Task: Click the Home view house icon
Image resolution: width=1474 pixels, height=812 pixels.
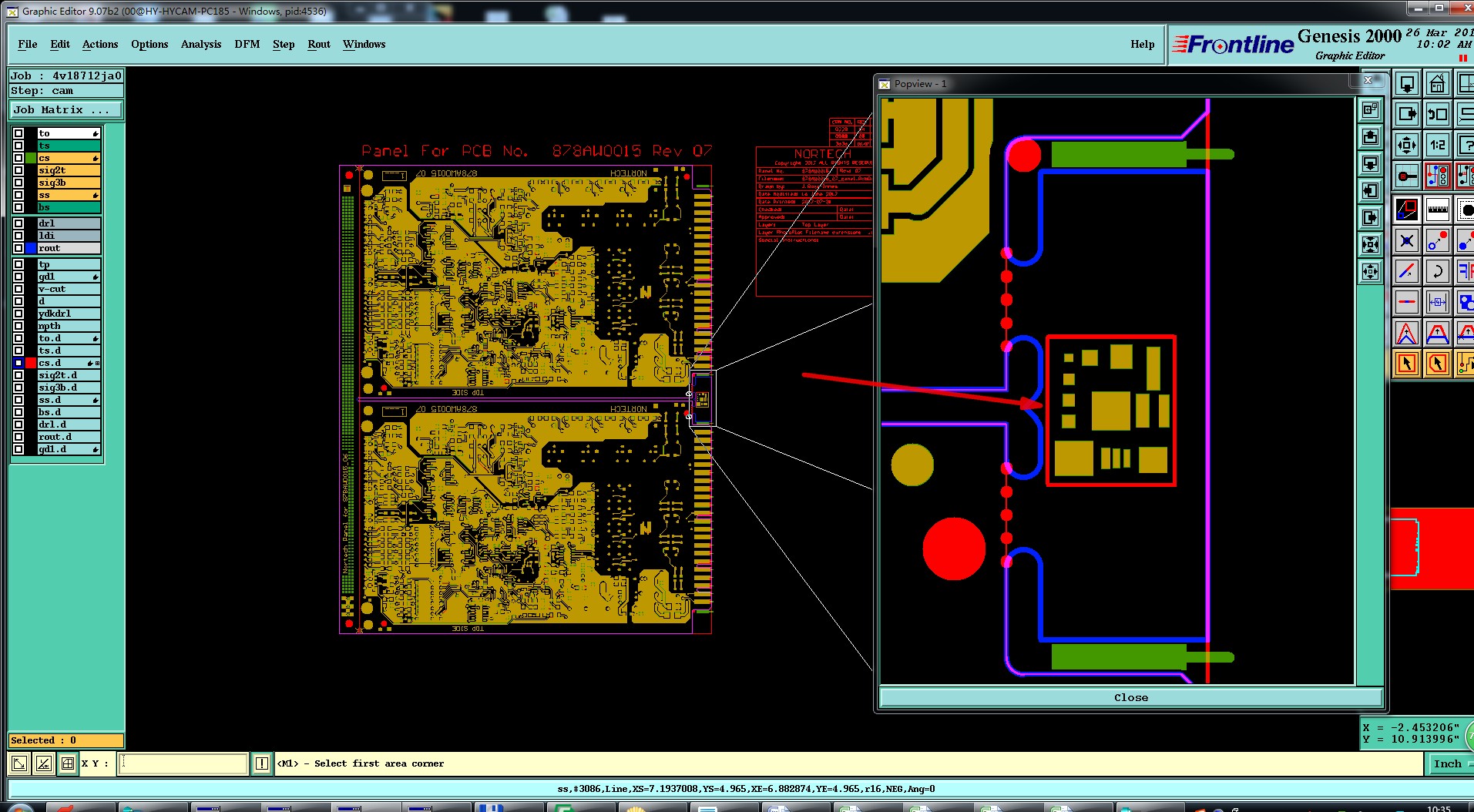Action: (1437, 83)
